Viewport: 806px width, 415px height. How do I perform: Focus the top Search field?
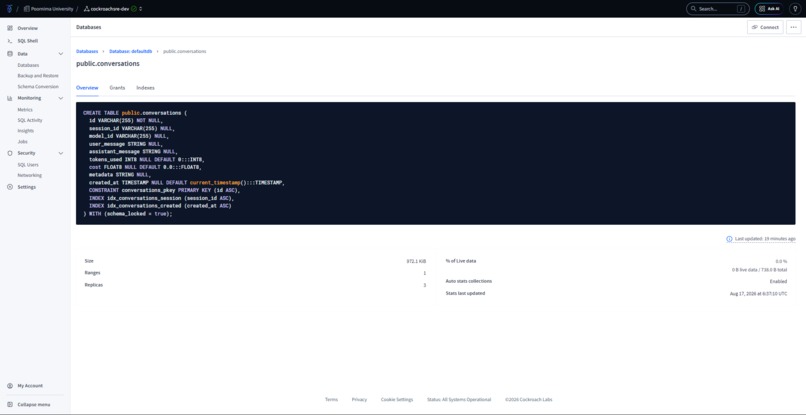click(x=718, y=9)
